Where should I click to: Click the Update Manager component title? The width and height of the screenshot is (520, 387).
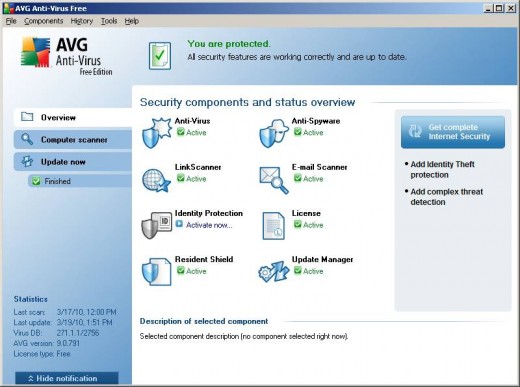(323, 259)
